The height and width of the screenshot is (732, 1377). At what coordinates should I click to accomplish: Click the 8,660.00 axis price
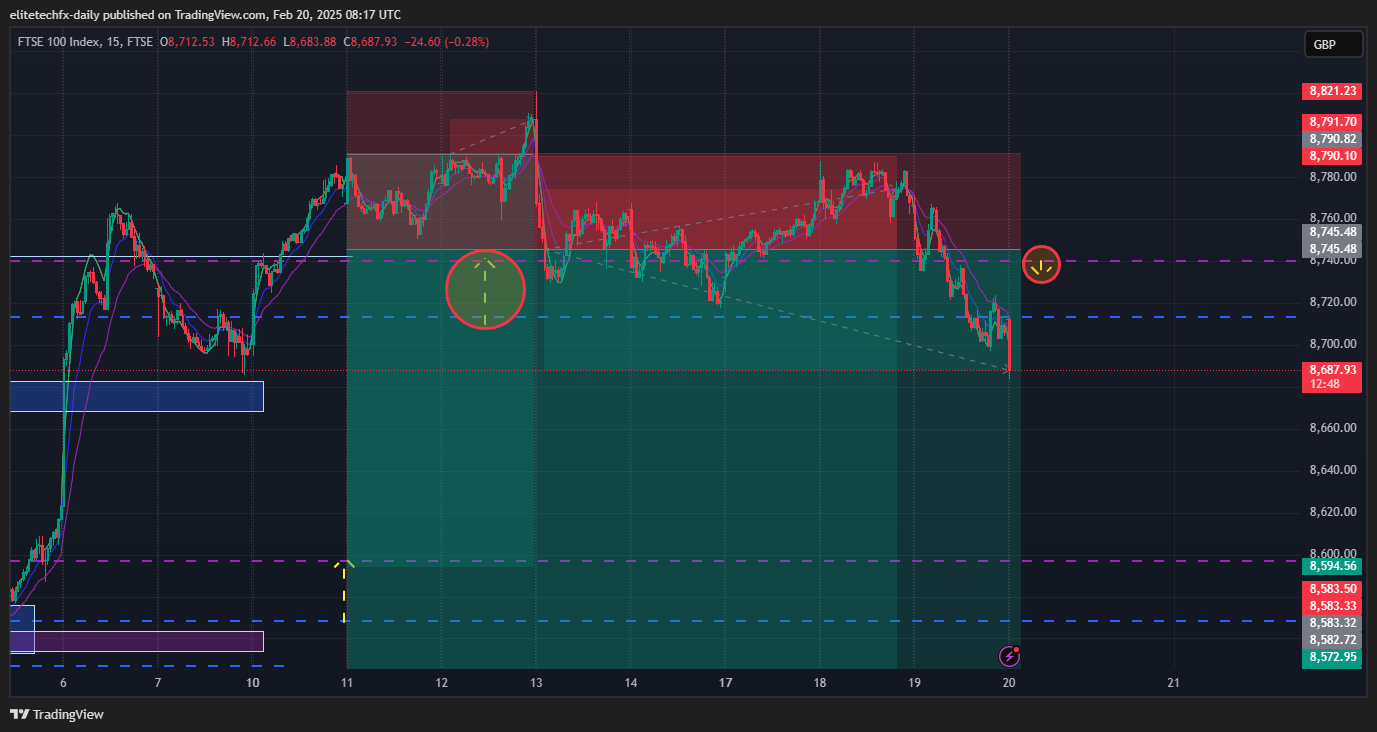pyautogui.click(x=1332, y=428)
